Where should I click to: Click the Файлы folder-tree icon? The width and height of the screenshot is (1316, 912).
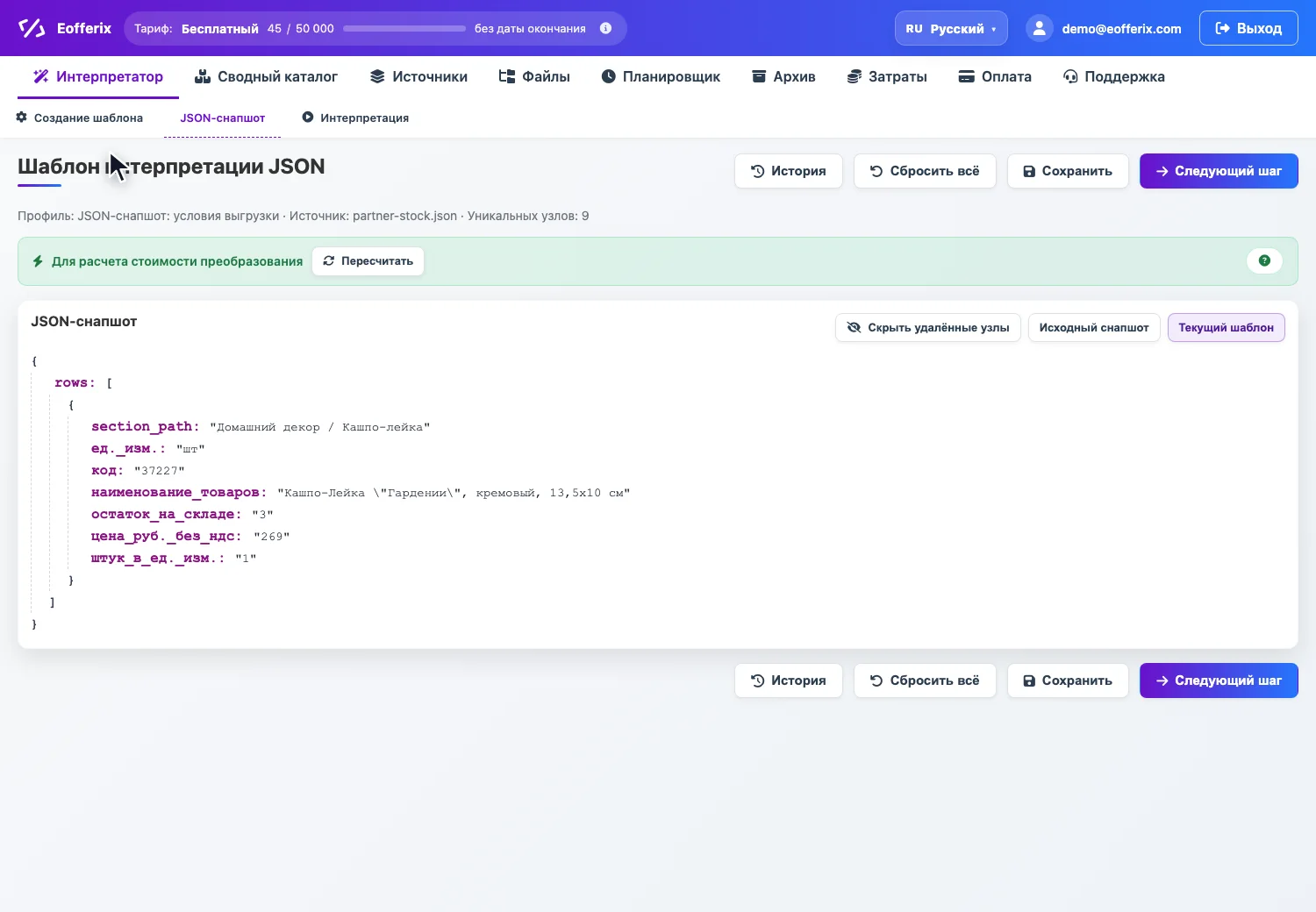pos(506,76)
